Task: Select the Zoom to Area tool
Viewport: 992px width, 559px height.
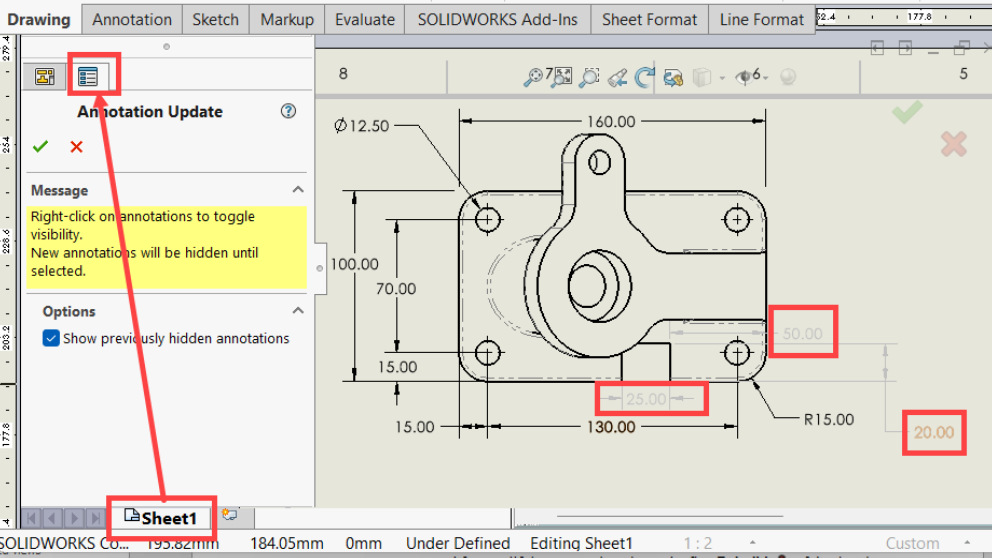Action: coord(589,76)
